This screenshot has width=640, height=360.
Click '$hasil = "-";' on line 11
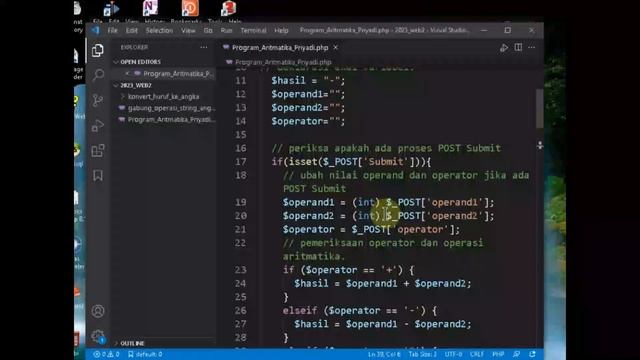tap(308, 81)
